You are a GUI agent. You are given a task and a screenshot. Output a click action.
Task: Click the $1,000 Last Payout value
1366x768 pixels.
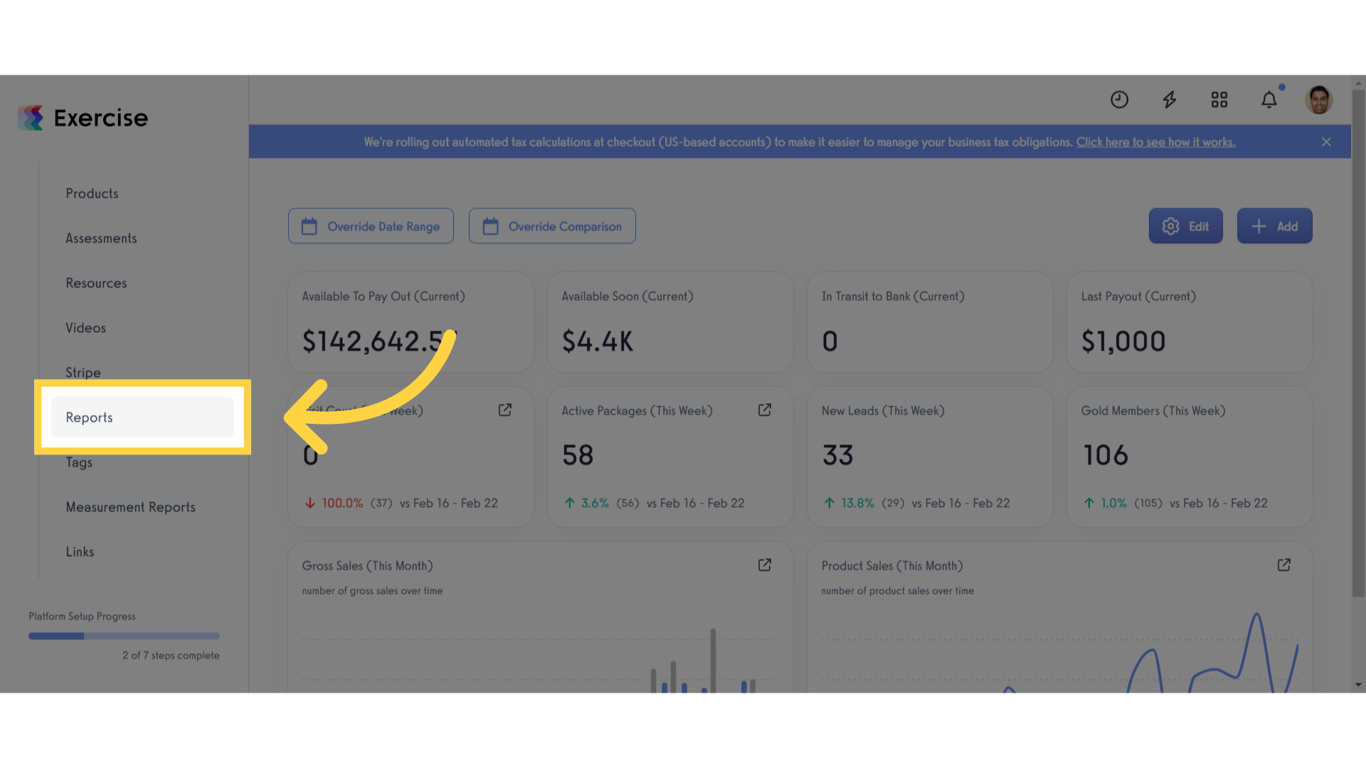point(1123,341)
